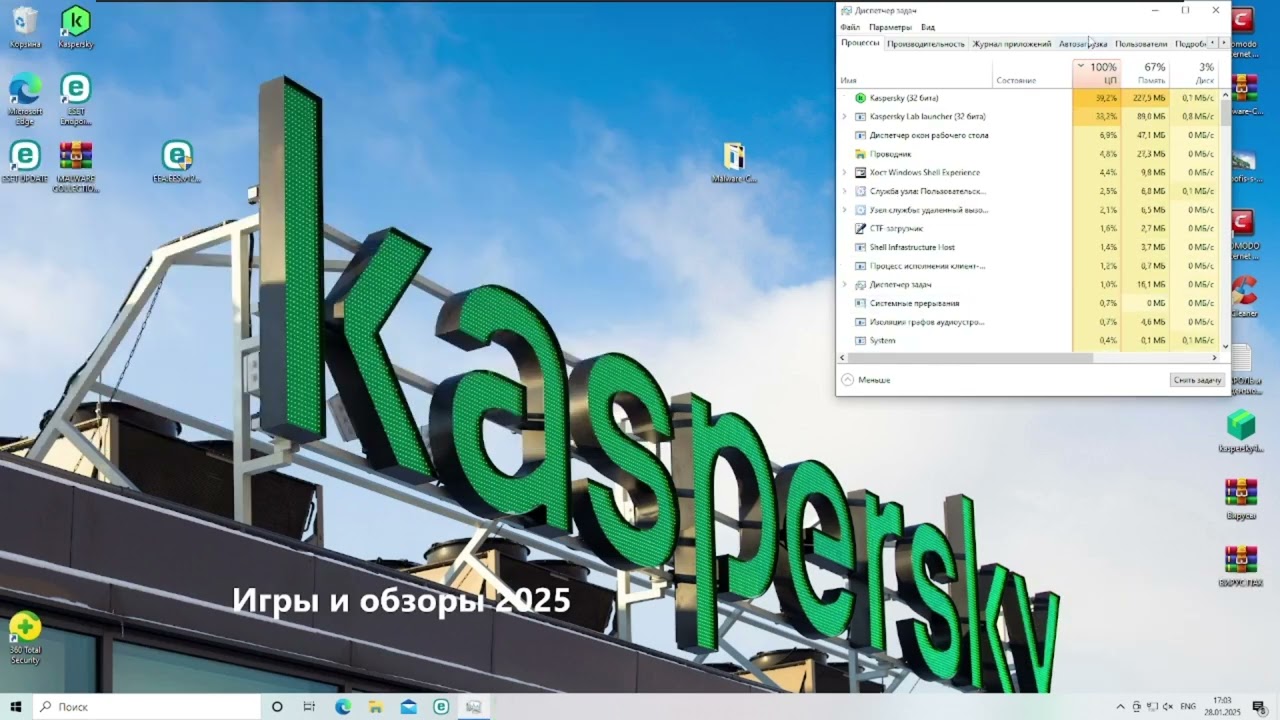Select the CCleaner desktop icon
Viewport: 1280px width, 720px height.
coord(1243,296)
